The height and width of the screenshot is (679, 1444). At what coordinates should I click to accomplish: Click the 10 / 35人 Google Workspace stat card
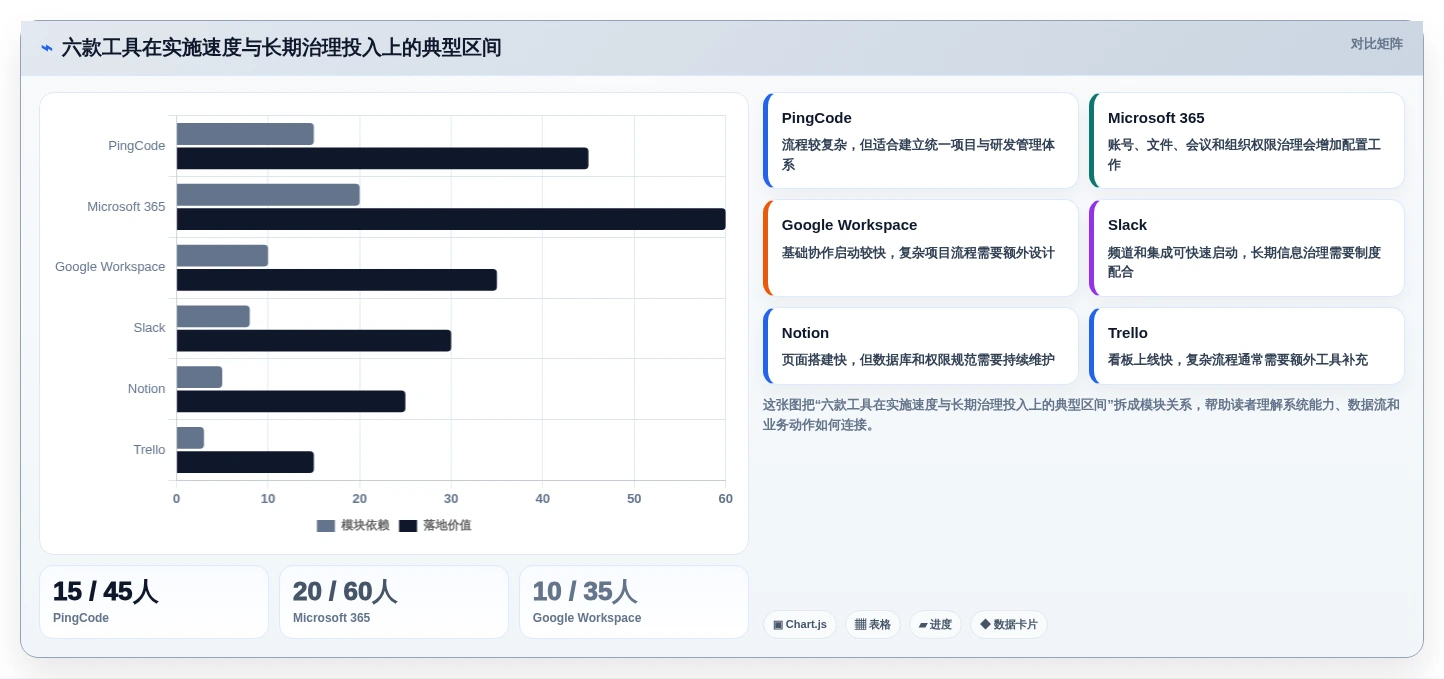coord(634,602)
